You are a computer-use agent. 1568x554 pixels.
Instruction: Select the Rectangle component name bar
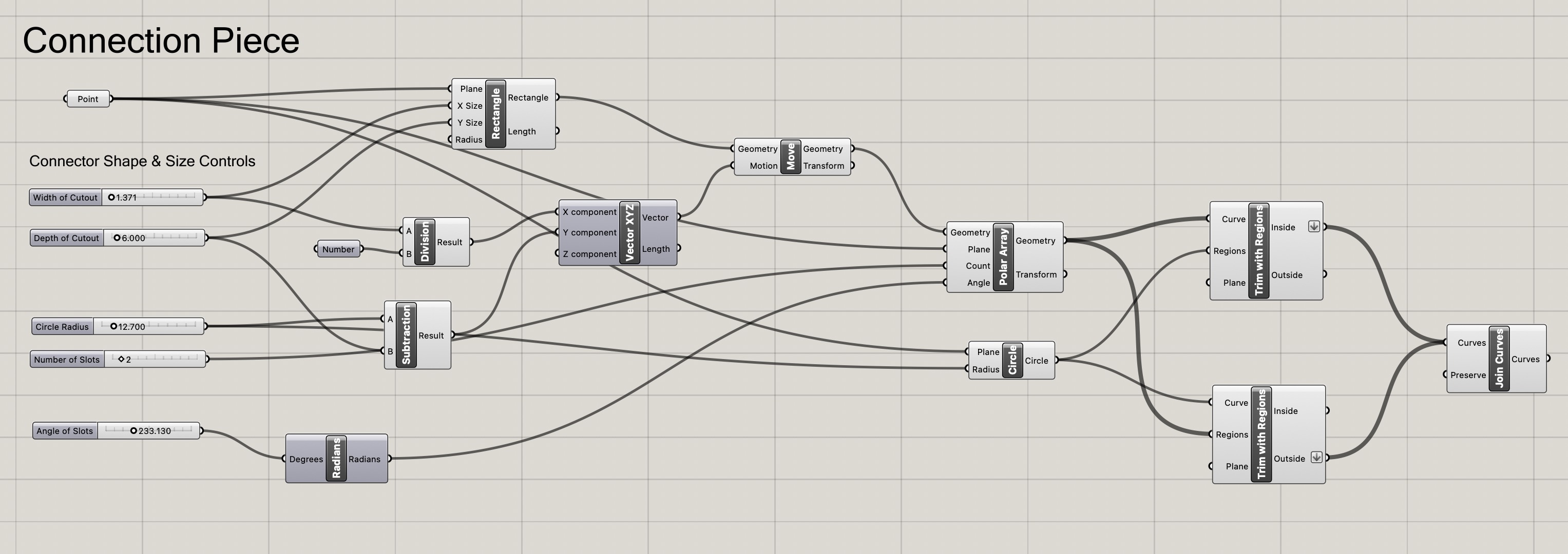(x=495, y=114)
